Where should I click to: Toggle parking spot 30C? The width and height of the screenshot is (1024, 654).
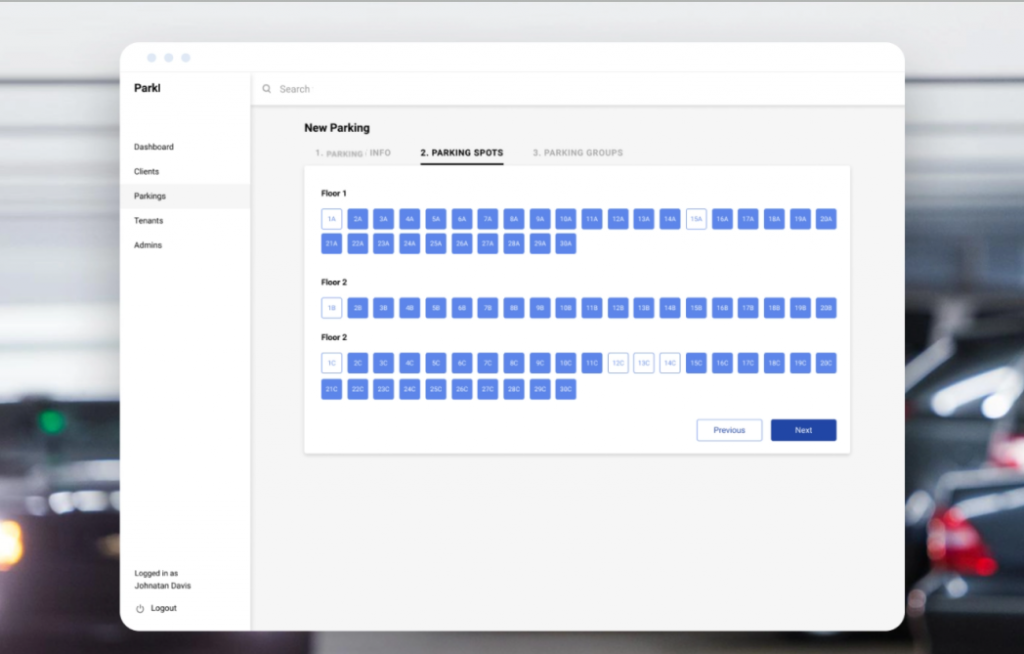(x=566, y=389)
